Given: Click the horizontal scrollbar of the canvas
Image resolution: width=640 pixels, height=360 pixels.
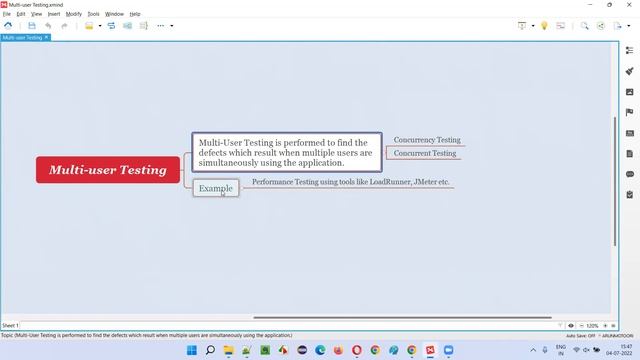Looking at the screenshot, I should pos(402,317).
